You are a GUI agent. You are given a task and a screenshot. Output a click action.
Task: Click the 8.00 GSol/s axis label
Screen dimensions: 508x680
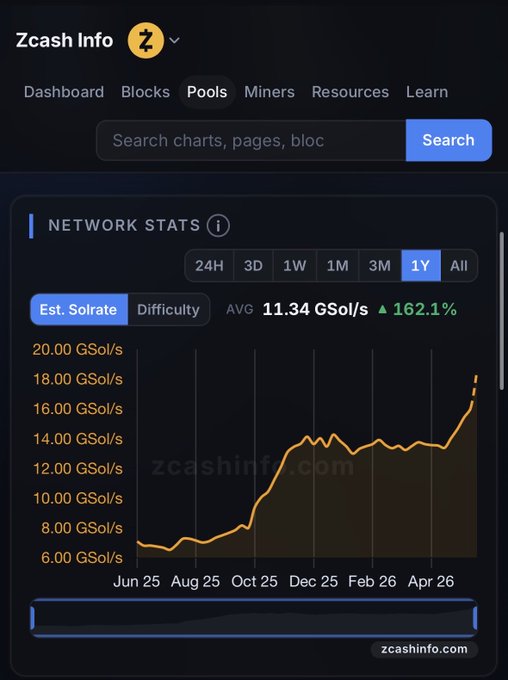(82, 528)
